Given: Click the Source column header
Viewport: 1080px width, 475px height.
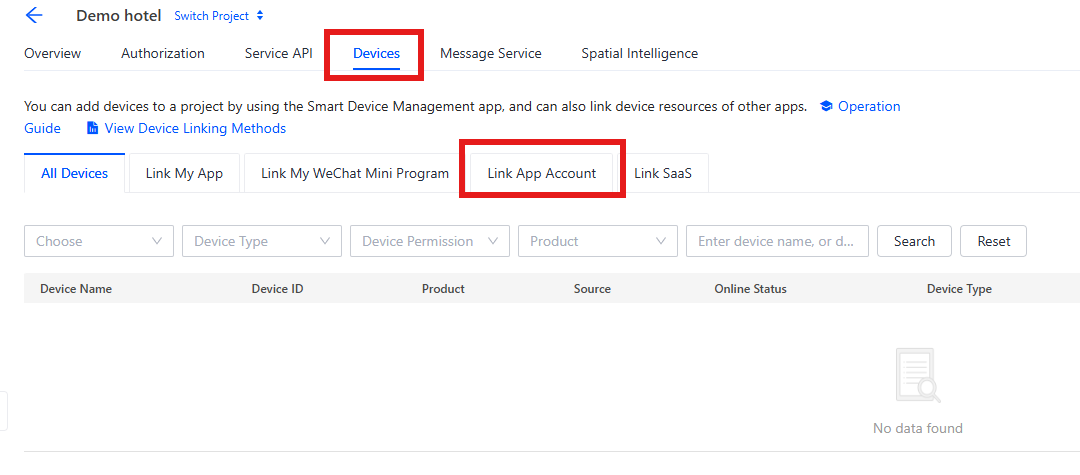Looking at the screenshot, I should coord(592,288).
